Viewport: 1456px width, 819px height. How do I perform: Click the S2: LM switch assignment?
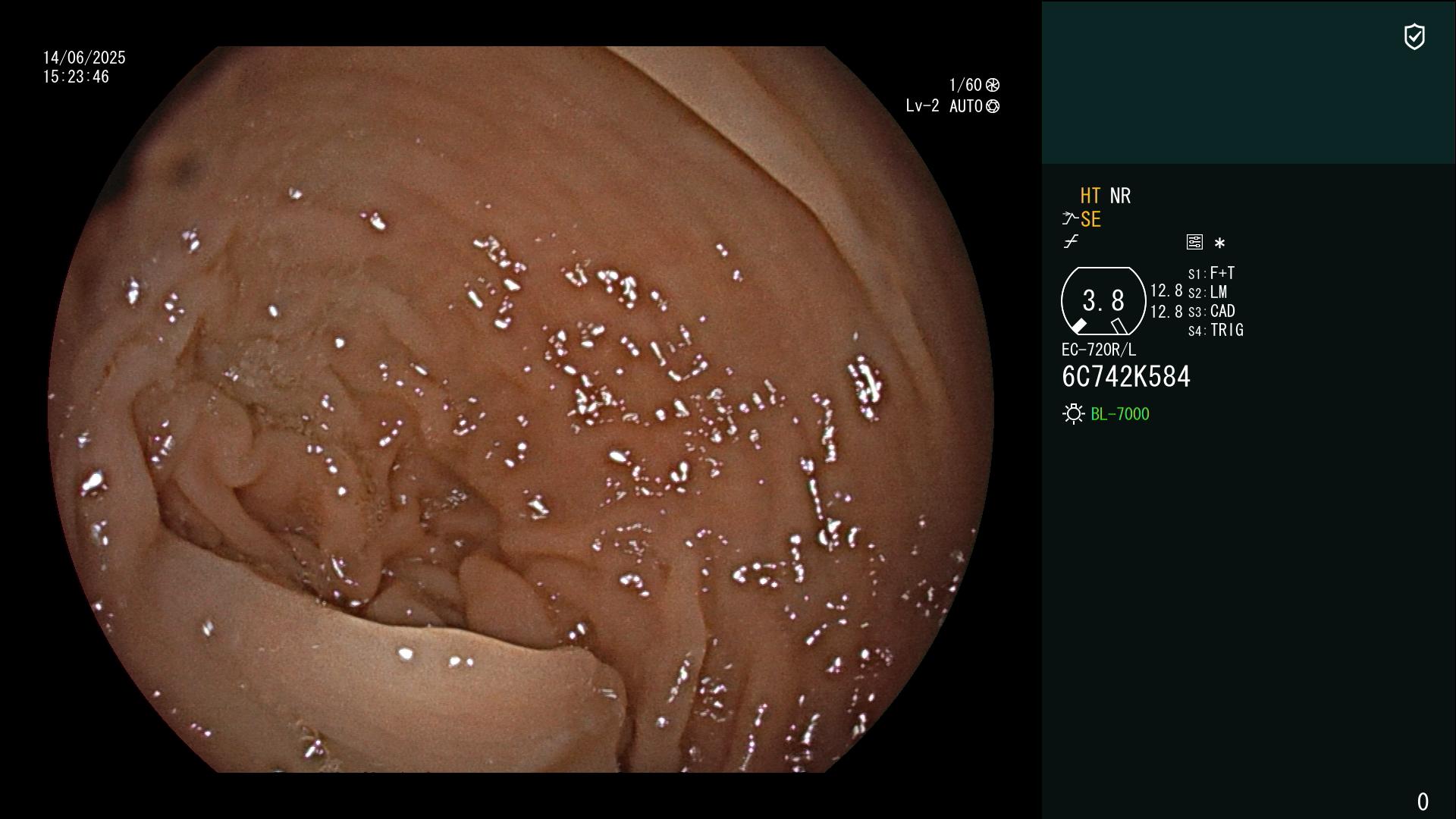pos(1207,293)
